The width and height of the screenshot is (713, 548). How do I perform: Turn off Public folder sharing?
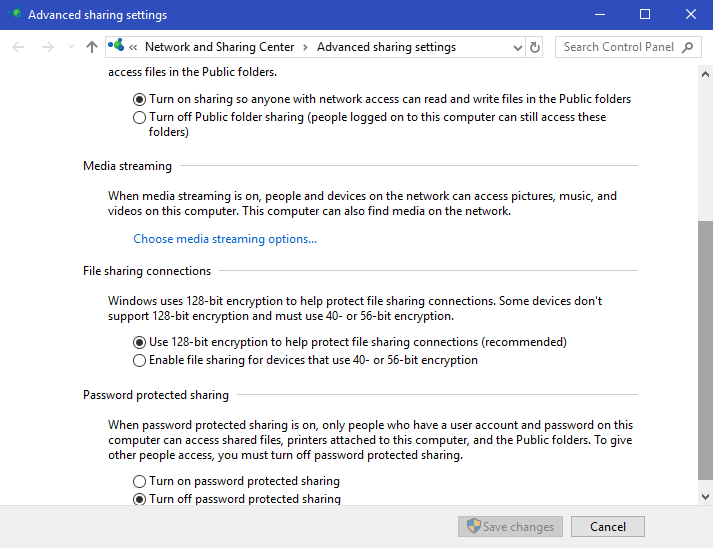tap(139, 117)
